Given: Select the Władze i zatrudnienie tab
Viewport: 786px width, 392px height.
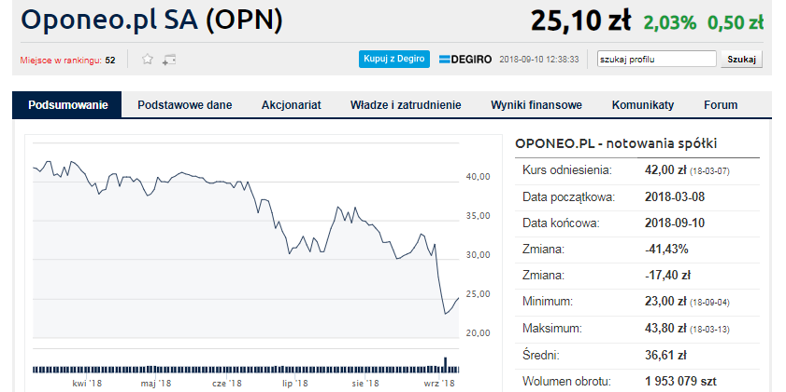Looking at the screenshot, I should click(x=406, y=105).
